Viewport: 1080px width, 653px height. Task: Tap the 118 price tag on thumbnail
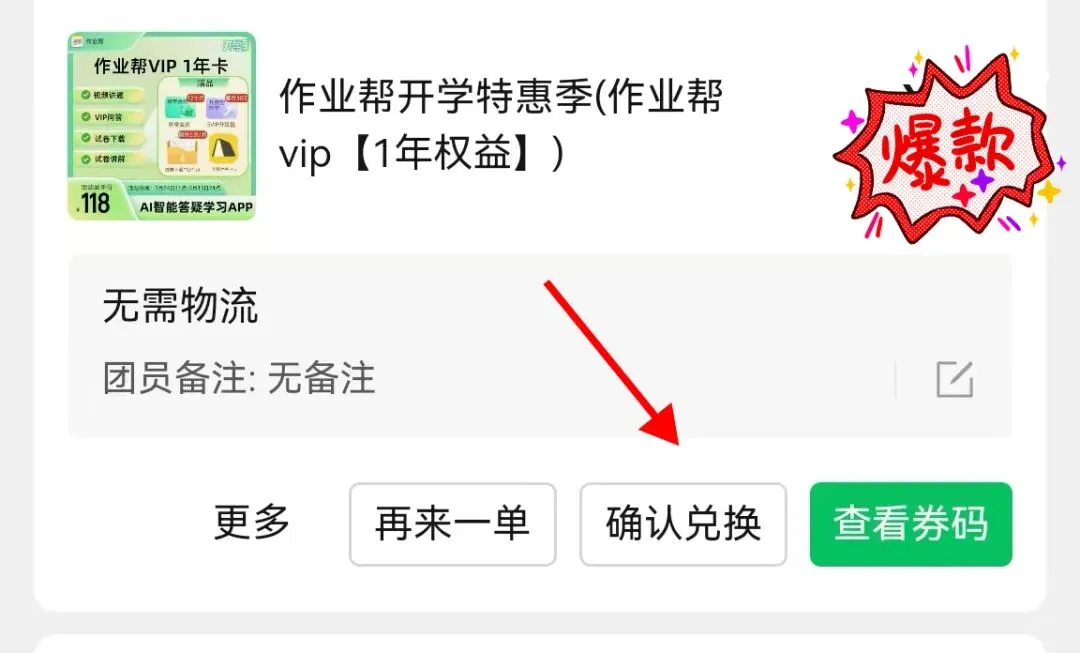(95, 203)
